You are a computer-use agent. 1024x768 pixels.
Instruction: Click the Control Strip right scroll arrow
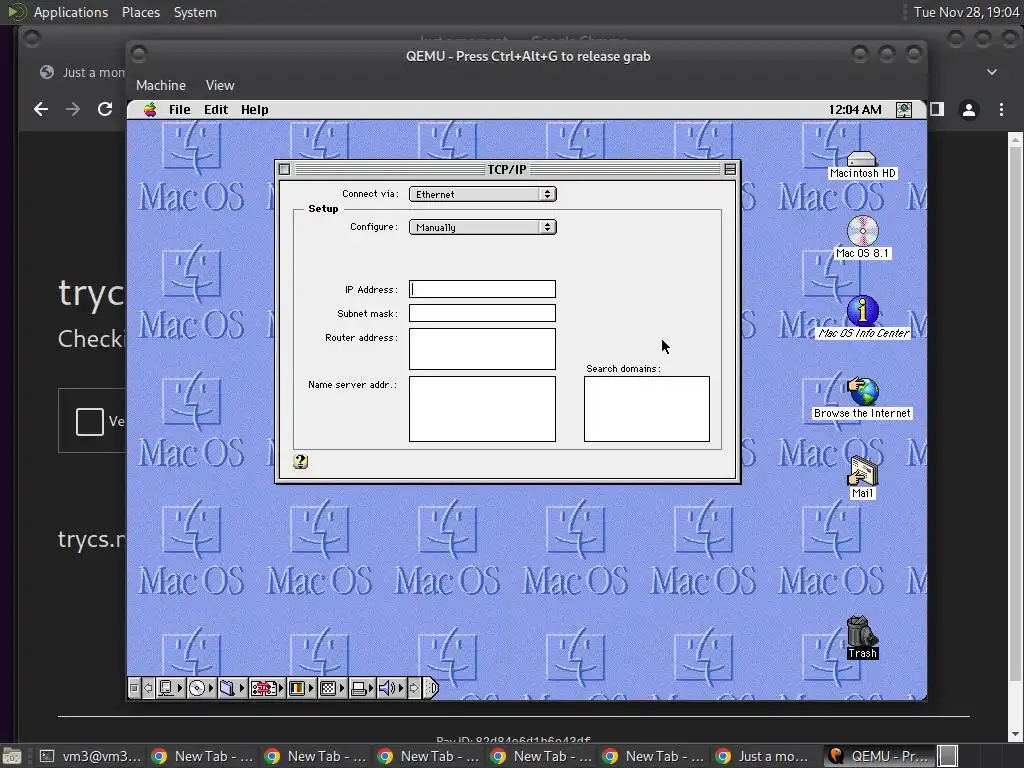tap(414, 688)
